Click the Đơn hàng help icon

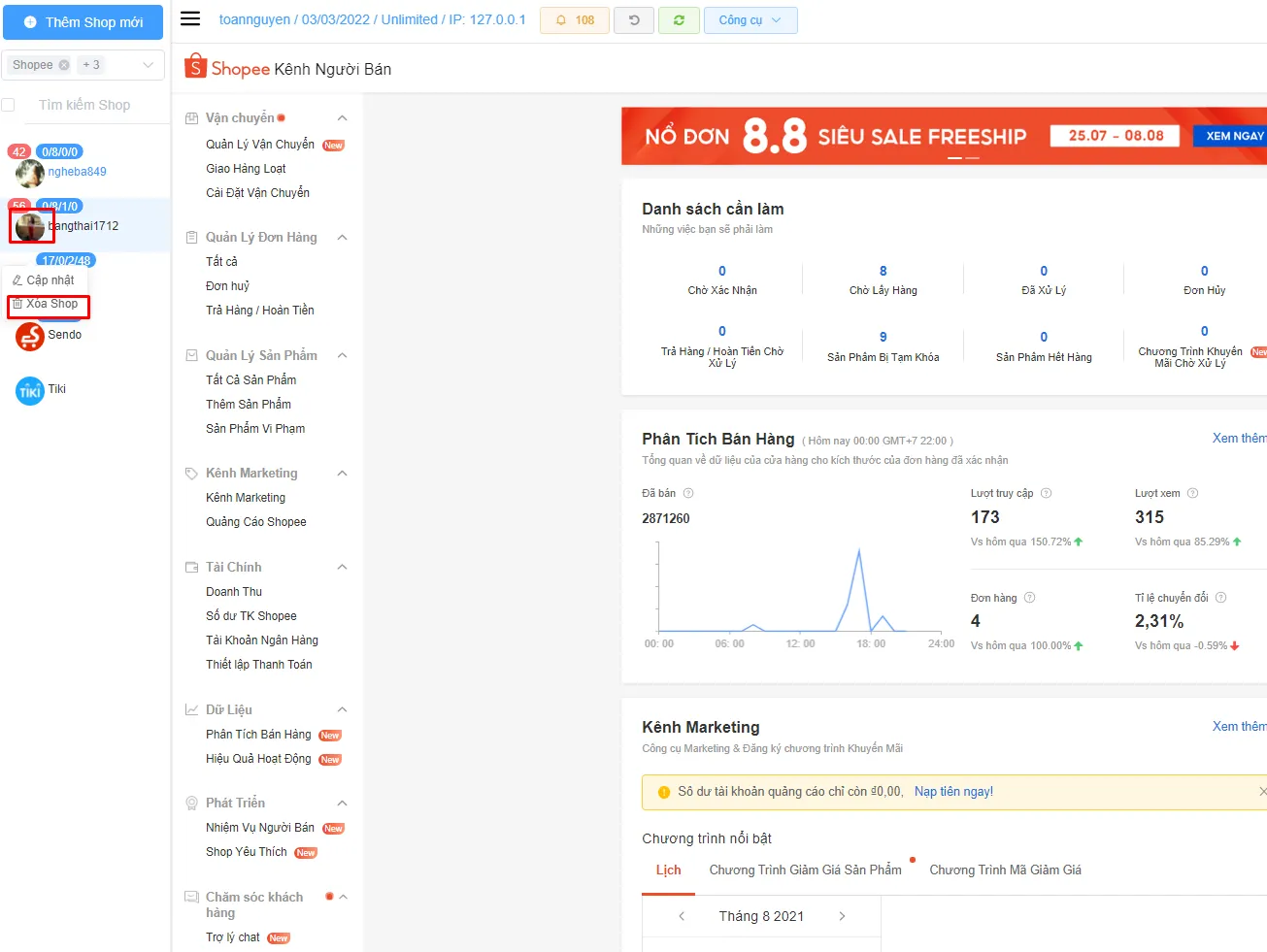point(1029,598)
